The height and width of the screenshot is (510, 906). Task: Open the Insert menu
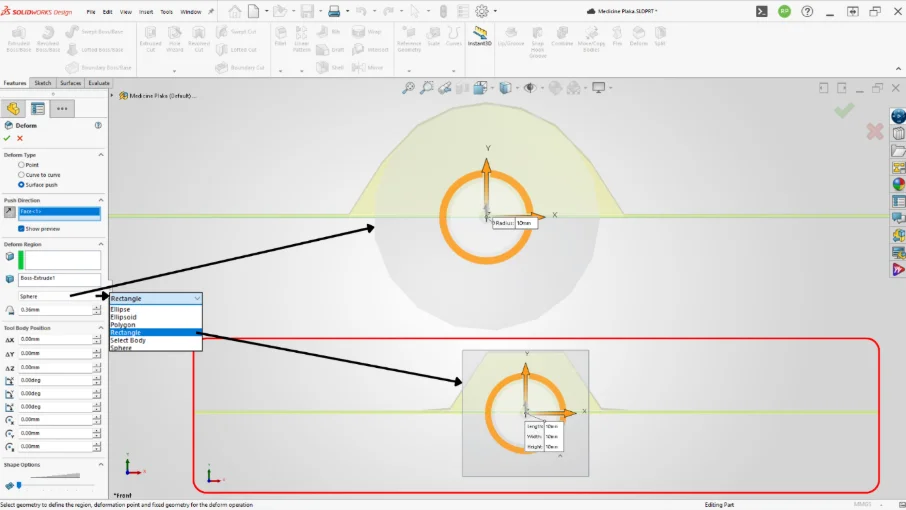coord(146,12)
